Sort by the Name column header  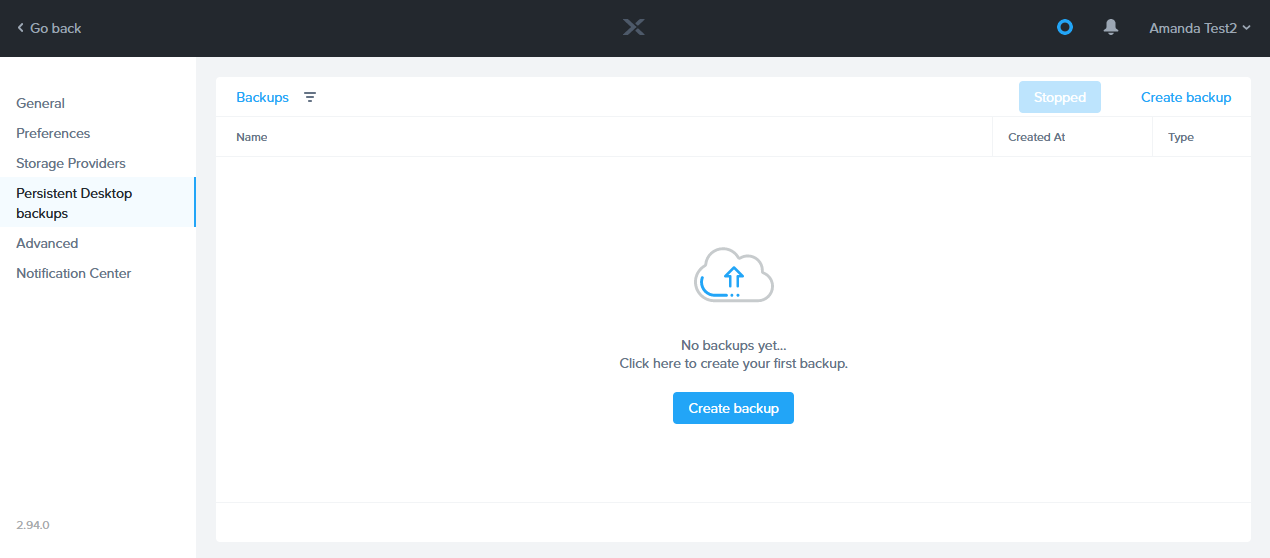coord(252,137)
